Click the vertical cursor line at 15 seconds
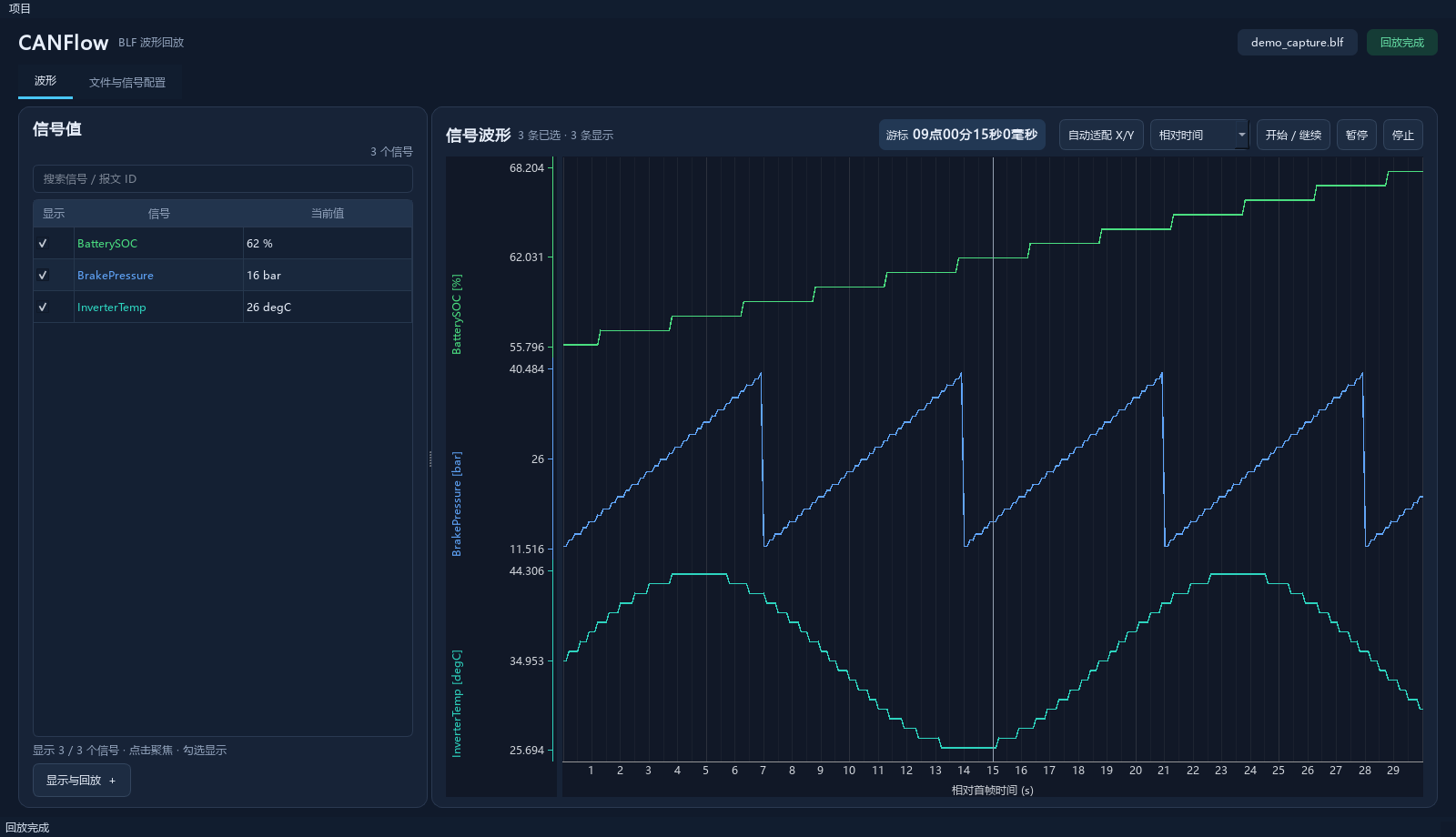This screenshot has height=837, width=1456. 993,459
